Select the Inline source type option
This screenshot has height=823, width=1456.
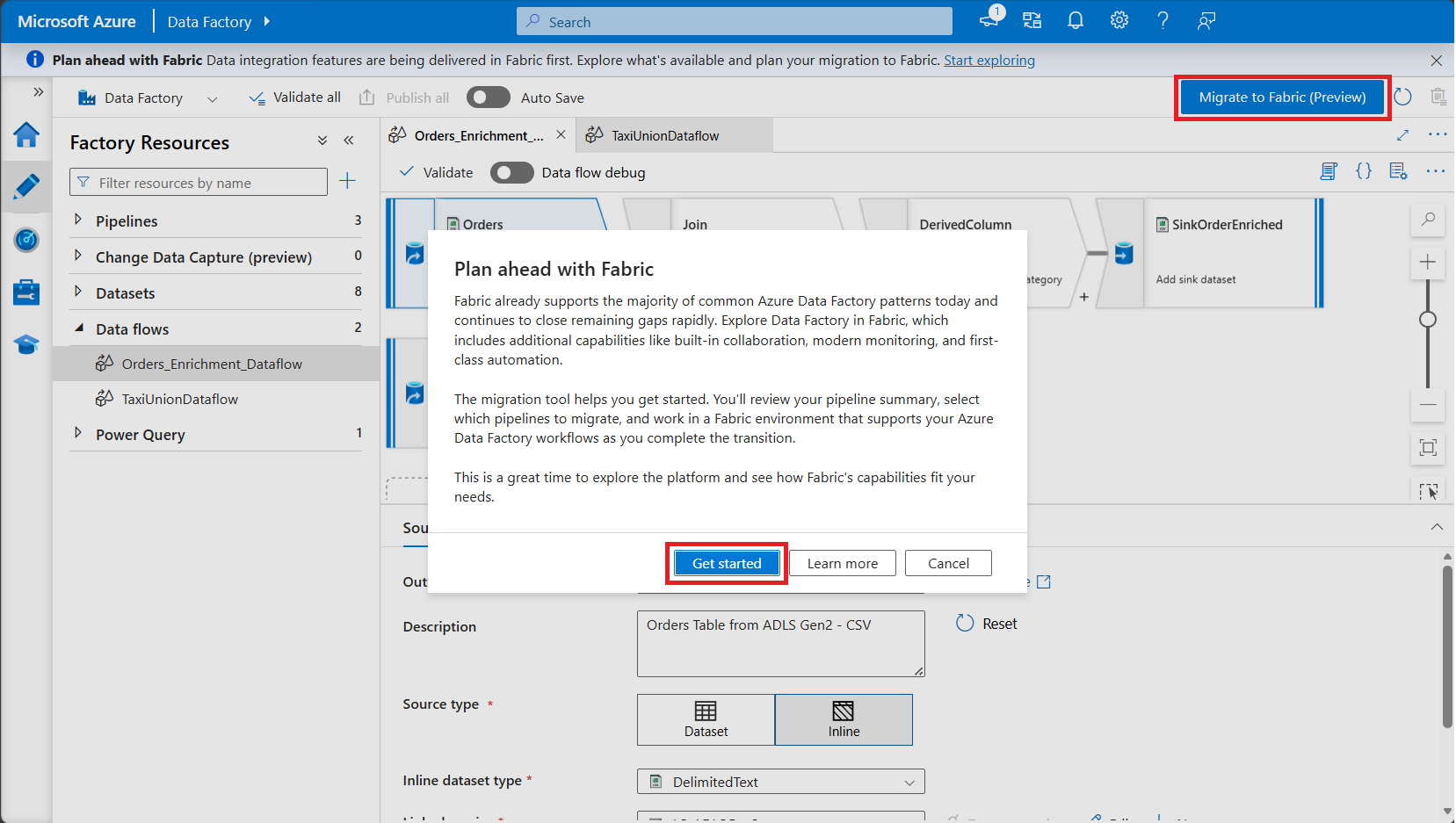pos(844,719)
